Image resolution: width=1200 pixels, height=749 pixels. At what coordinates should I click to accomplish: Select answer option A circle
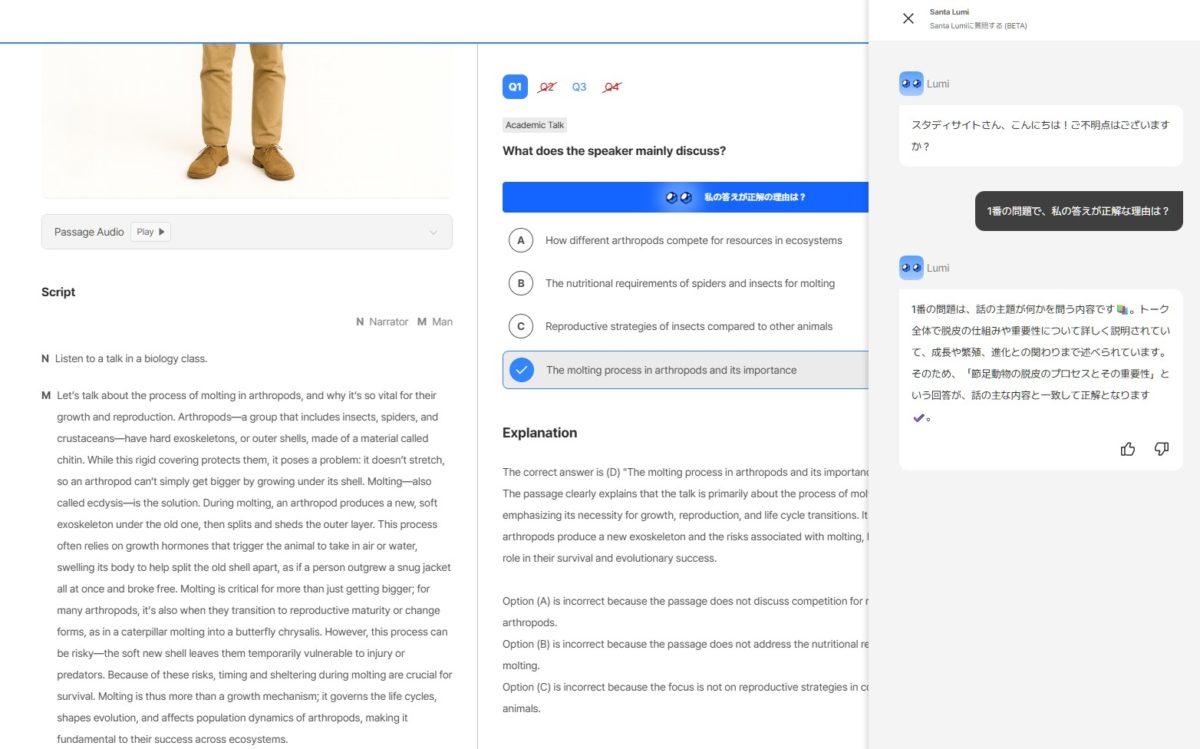520,240
